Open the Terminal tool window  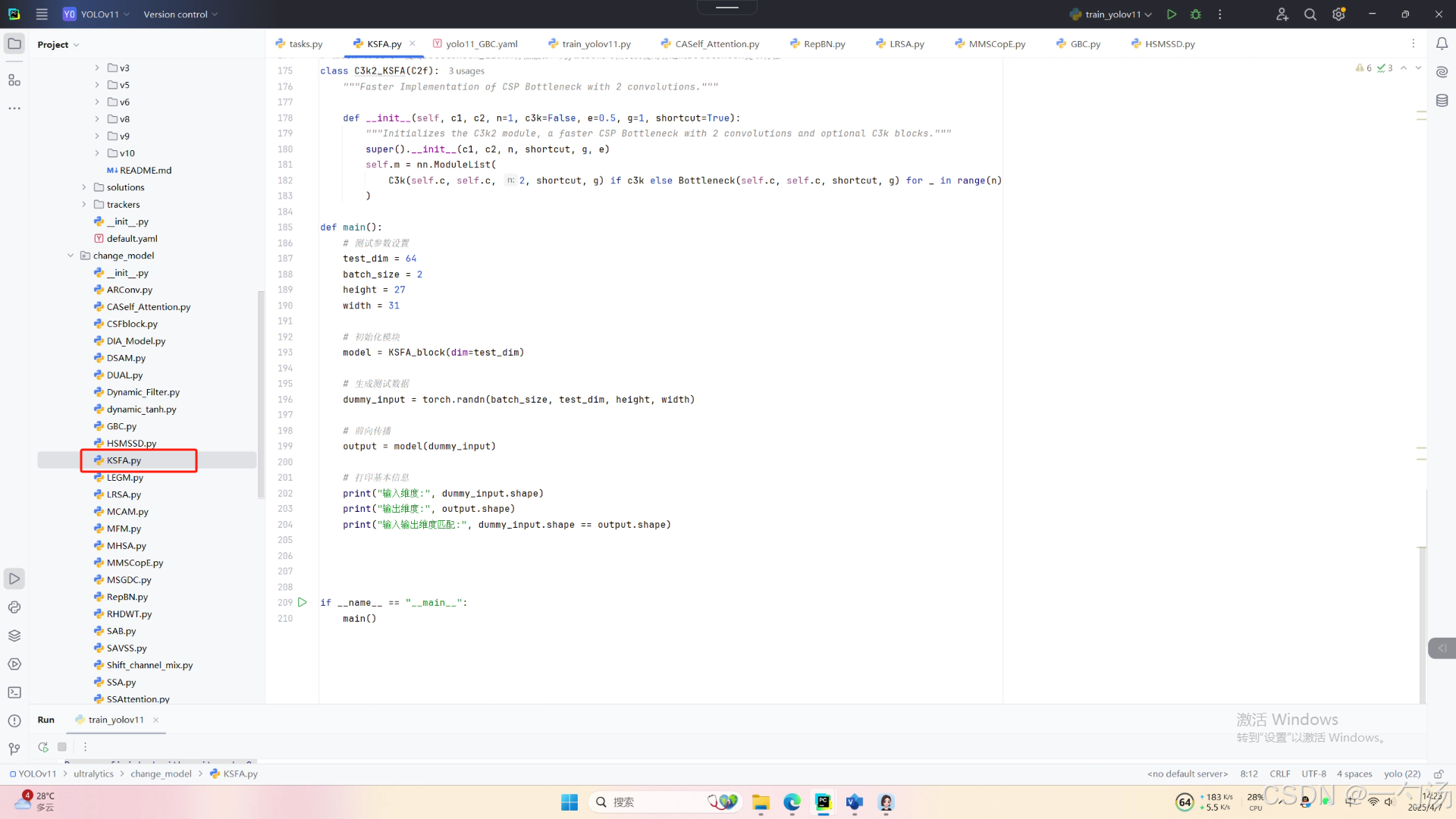[14, 692]
